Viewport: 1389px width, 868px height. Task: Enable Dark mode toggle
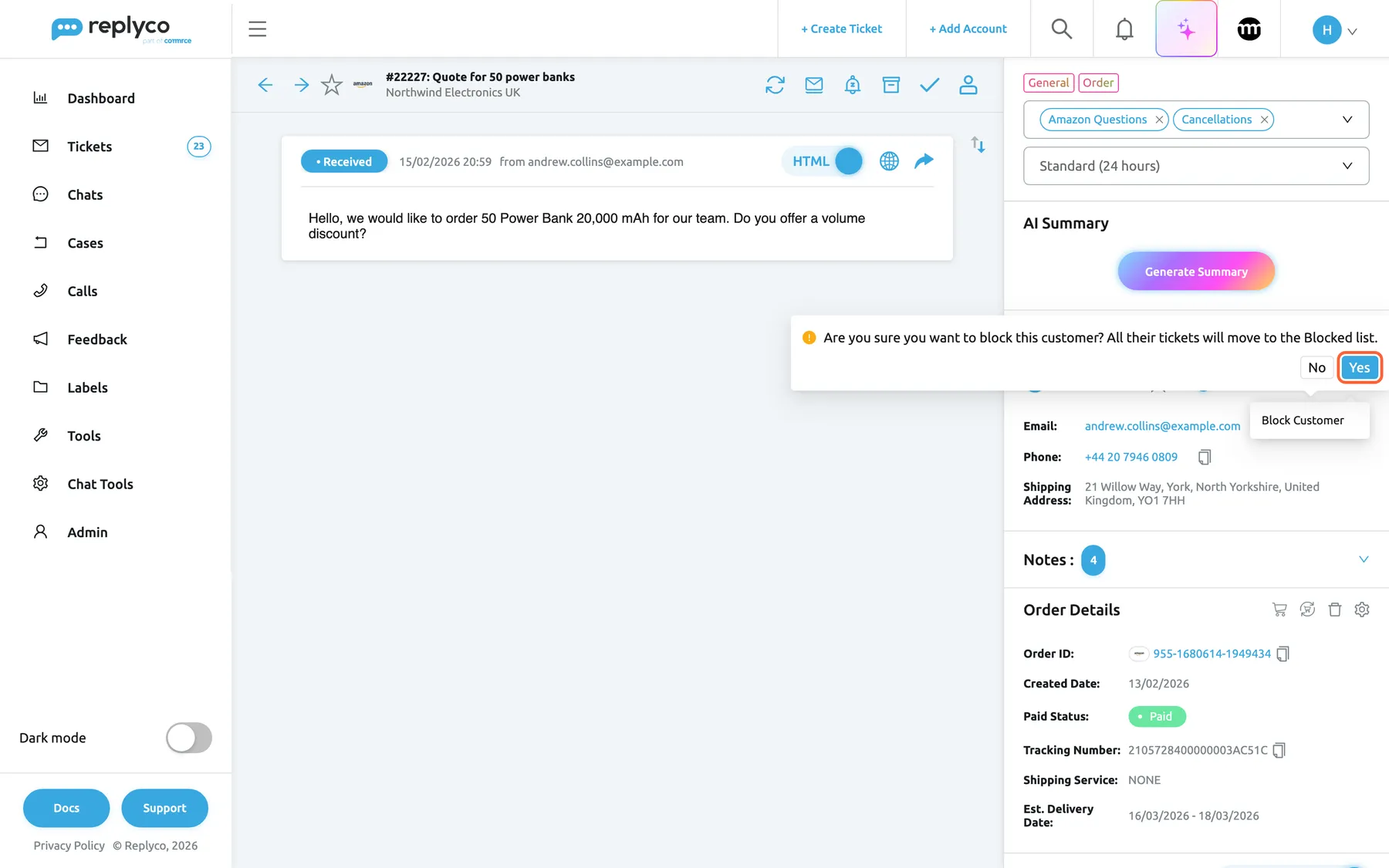(x=189, y=738)
